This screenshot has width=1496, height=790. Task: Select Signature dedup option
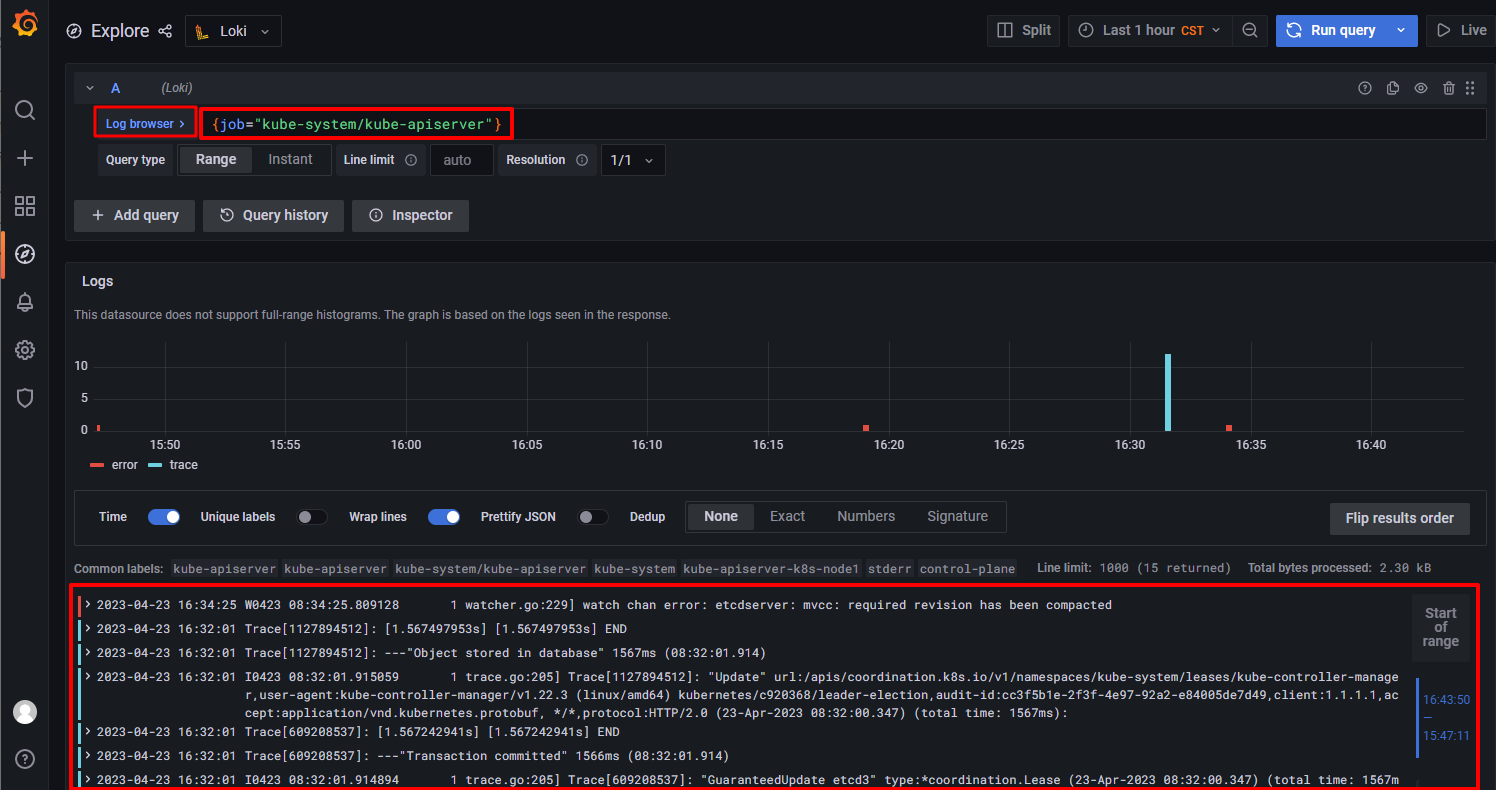coord(957,517)
